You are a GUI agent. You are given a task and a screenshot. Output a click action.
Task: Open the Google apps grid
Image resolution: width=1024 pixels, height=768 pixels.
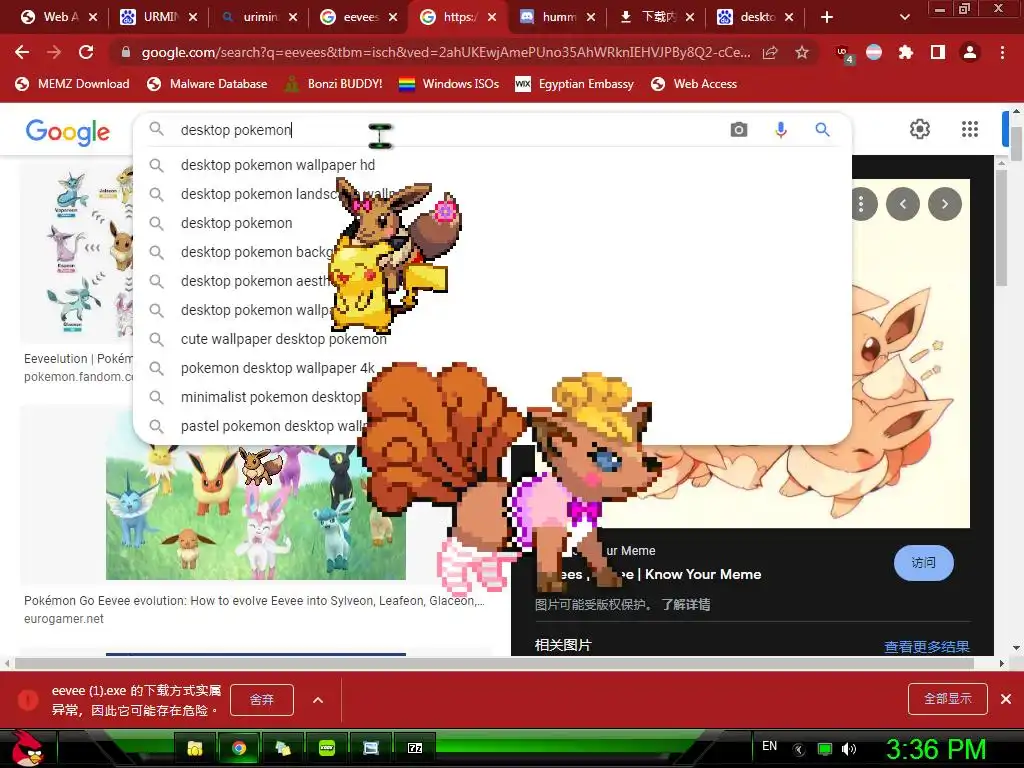(x=970, y=129)
